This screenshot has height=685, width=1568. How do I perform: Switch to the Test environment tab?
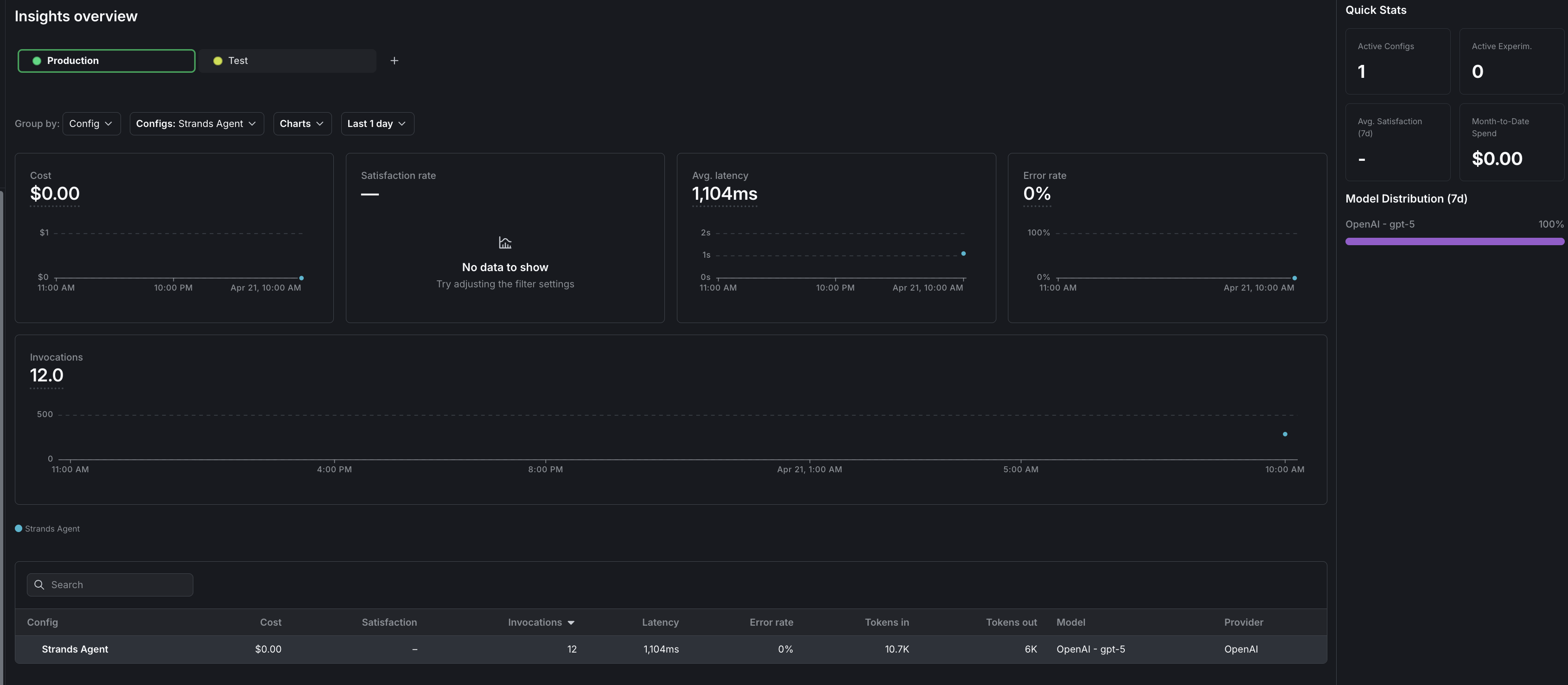[x=287, y=60]
